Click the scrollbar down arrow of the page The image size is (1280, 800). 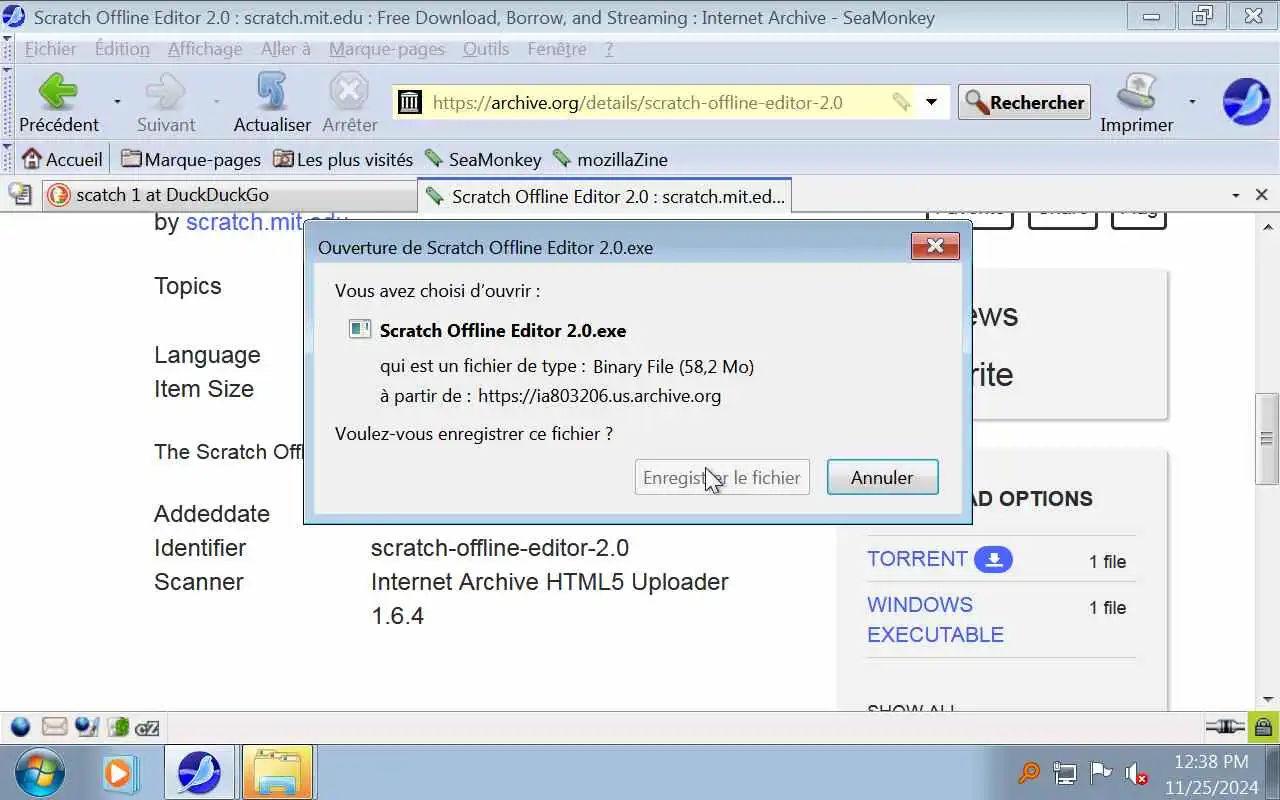pyautogui.click(x=1266, y=699)
